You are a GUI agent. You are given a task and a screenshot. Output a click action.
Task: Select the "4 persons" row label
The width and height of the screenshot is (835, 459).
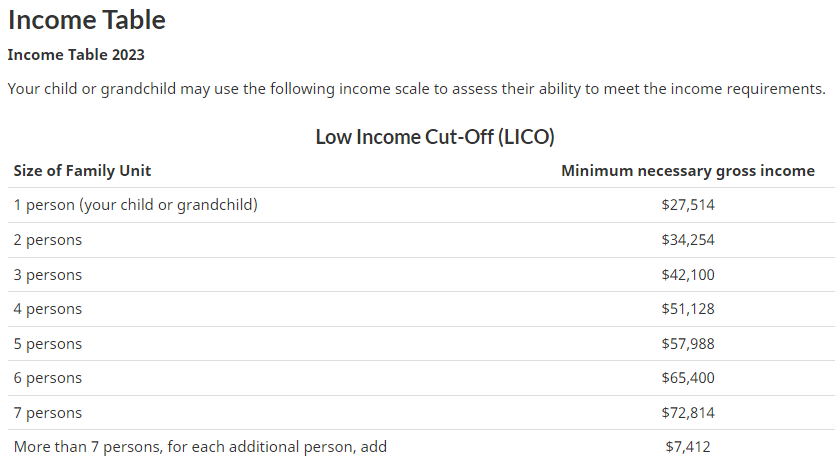coord(48,309)
